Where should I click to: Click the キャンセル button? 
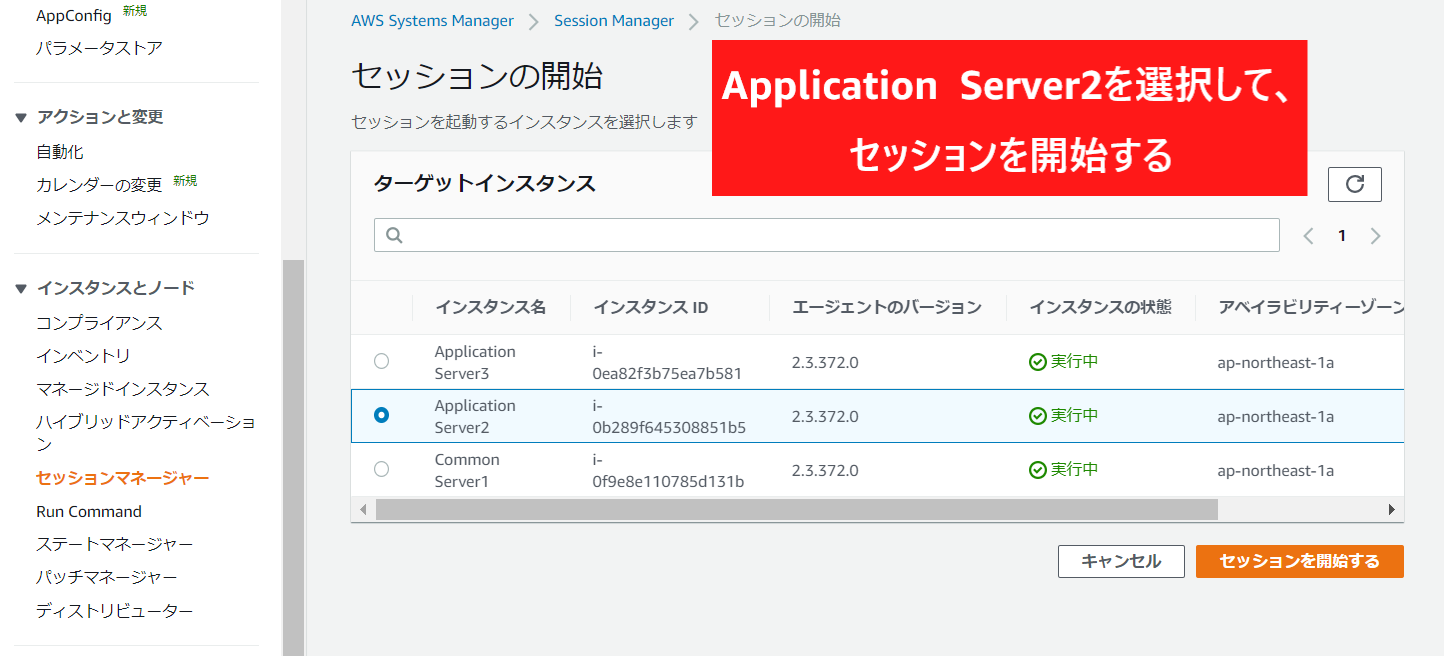pyautogui.click(x=1120, y=561)
